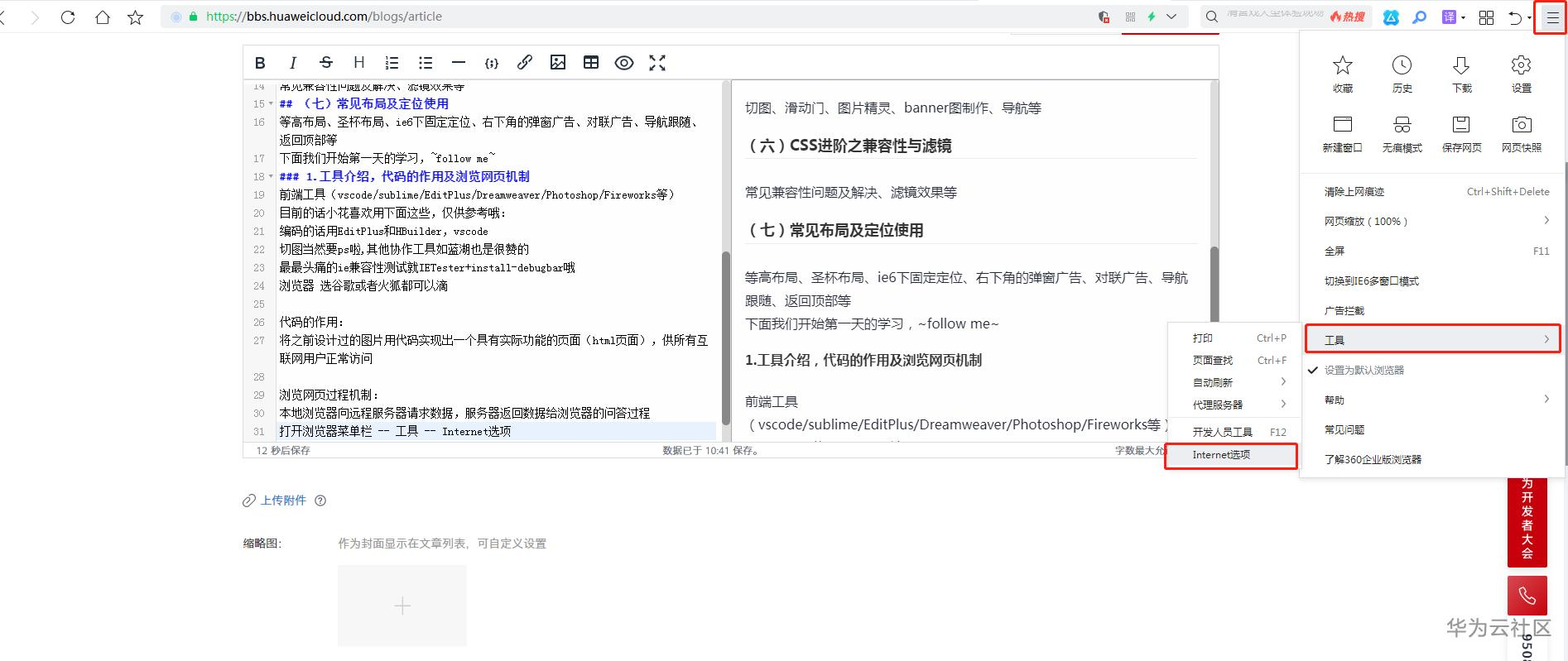Expand the 帮助 help submenu
This screenshot has width=1568, height=661.
[x=1432, y=400]
